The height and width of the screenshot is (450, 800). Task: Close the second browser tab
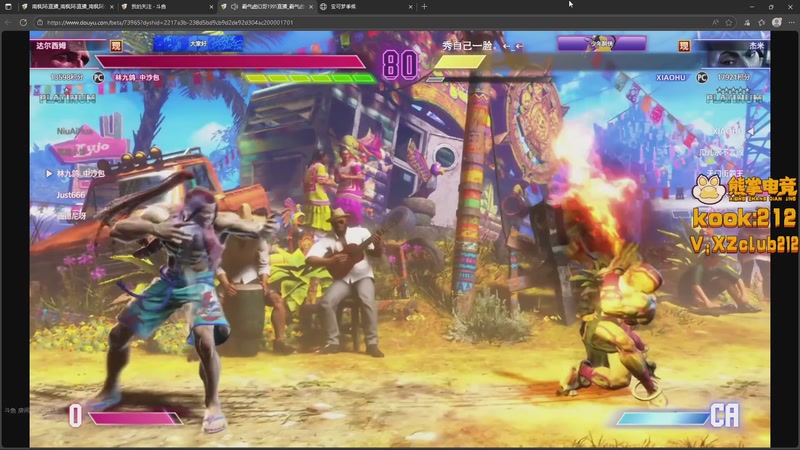pos(211,7)
